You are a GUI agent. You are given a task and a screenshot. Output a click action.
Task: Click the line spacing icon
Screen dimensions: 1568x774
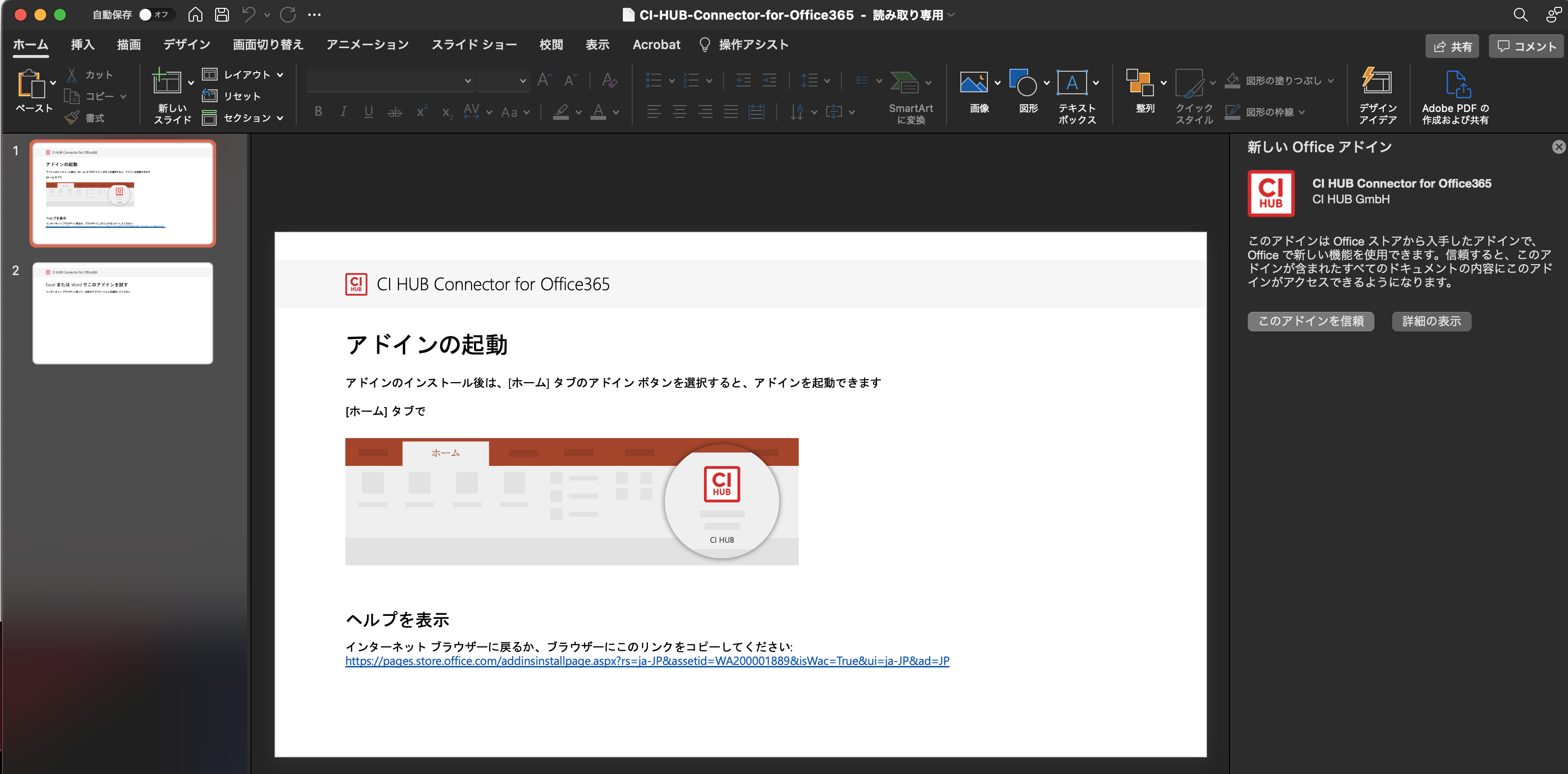[809, 81]
